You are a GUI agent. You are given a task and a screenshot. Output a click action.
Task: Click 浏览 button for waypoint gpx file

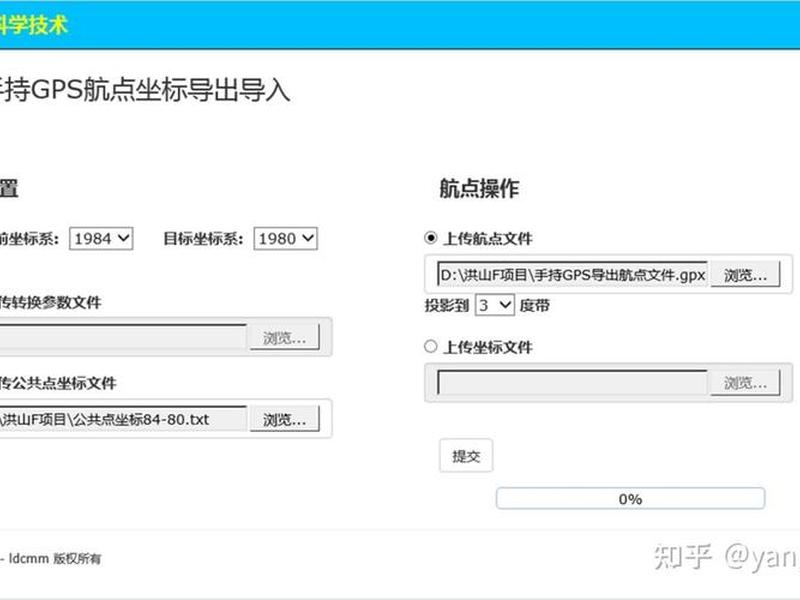pos(745,275)
